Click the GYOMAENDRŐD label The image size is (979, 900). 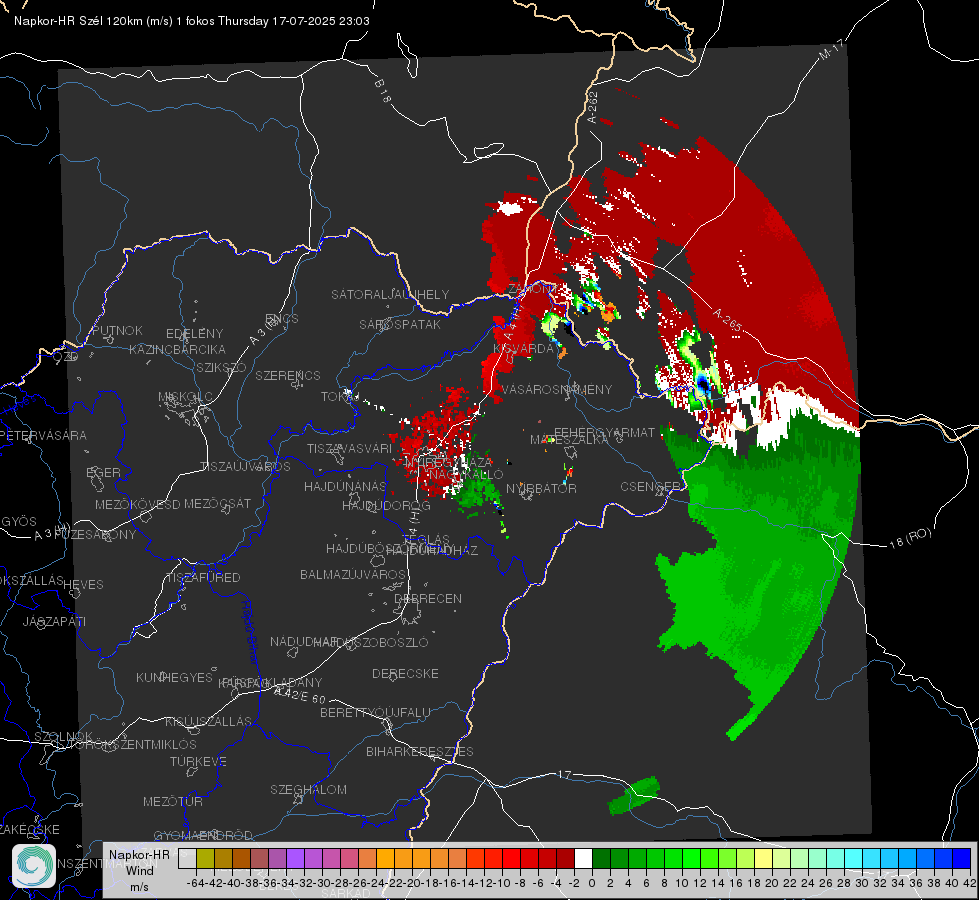coord(203,835)
